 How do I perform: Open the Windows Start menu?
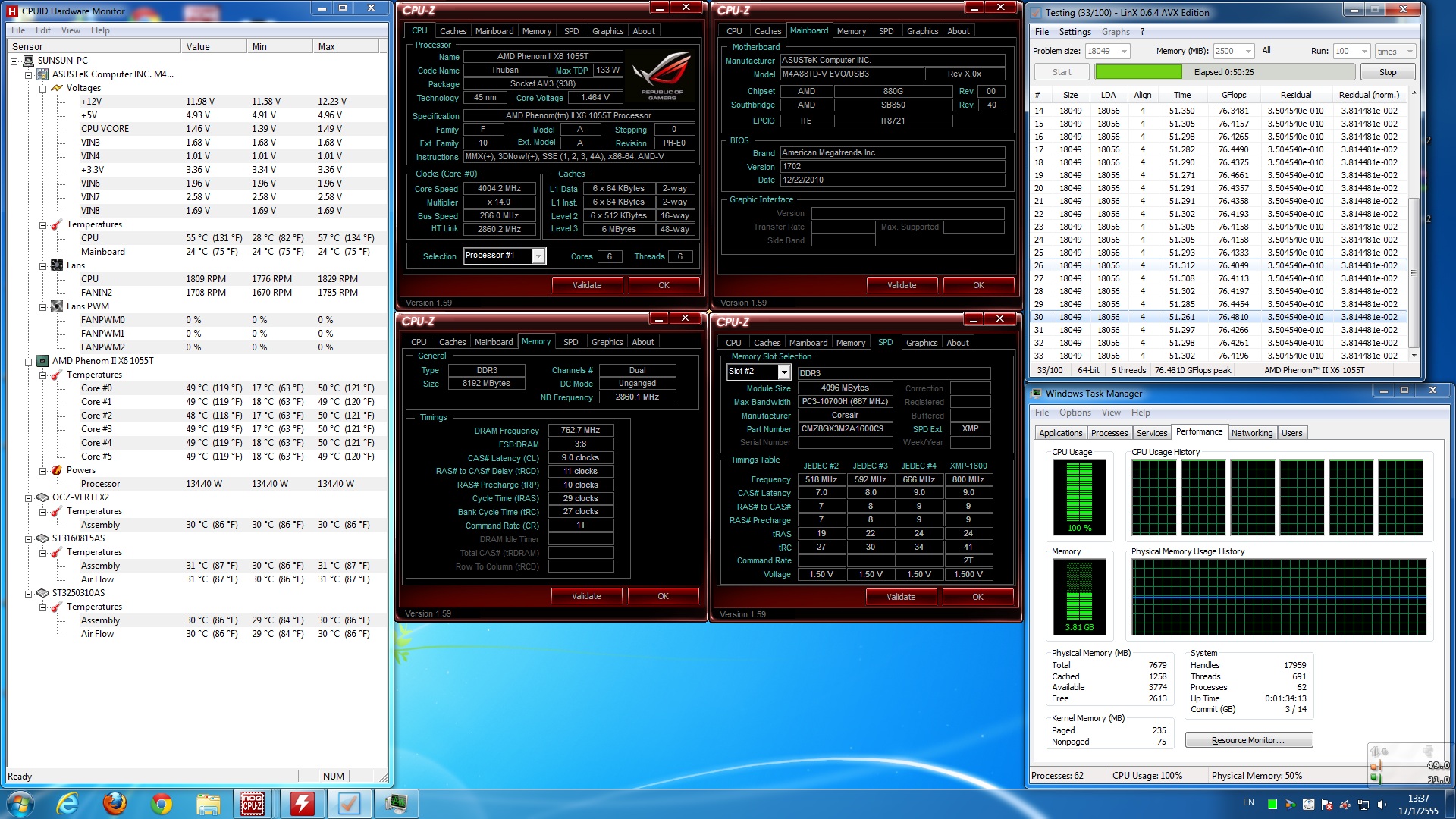(x=20, y=804)
